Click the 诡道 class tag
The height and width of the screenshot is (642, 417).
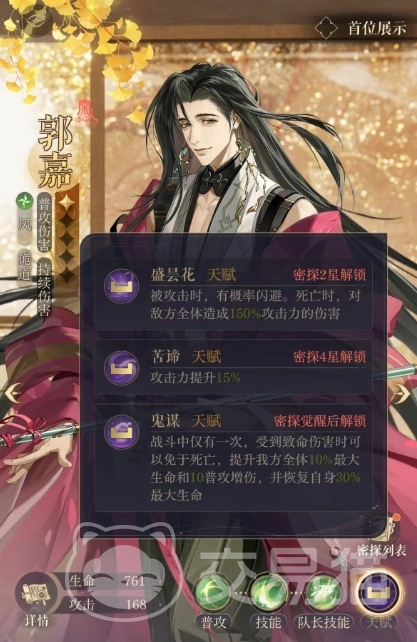(25, 267)
